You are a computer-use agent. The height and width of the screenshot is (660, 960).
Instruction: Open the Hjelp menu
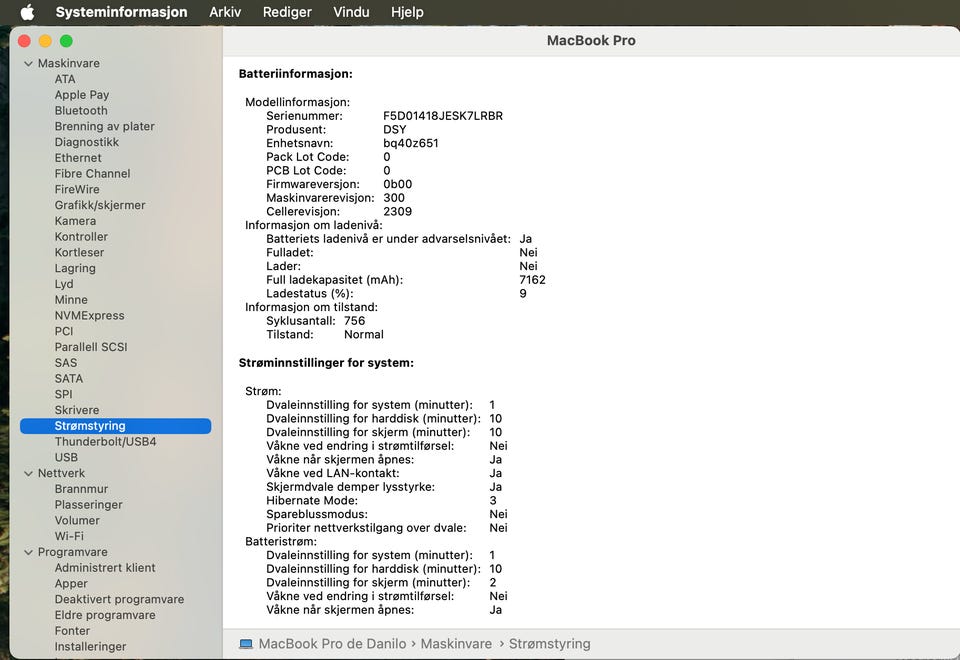pyautogui.click(x=407, y=12)
